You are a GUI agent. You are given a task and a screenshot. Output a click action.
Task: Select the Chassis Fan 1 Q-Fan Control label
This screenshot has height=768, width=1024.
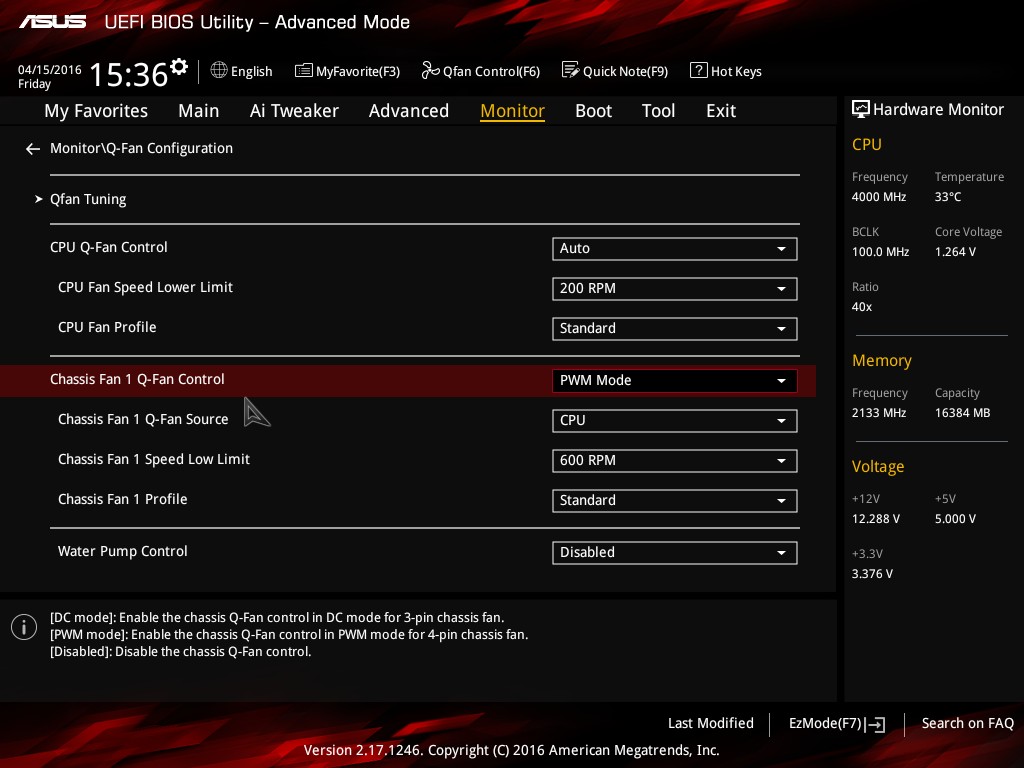coord(137,379)
